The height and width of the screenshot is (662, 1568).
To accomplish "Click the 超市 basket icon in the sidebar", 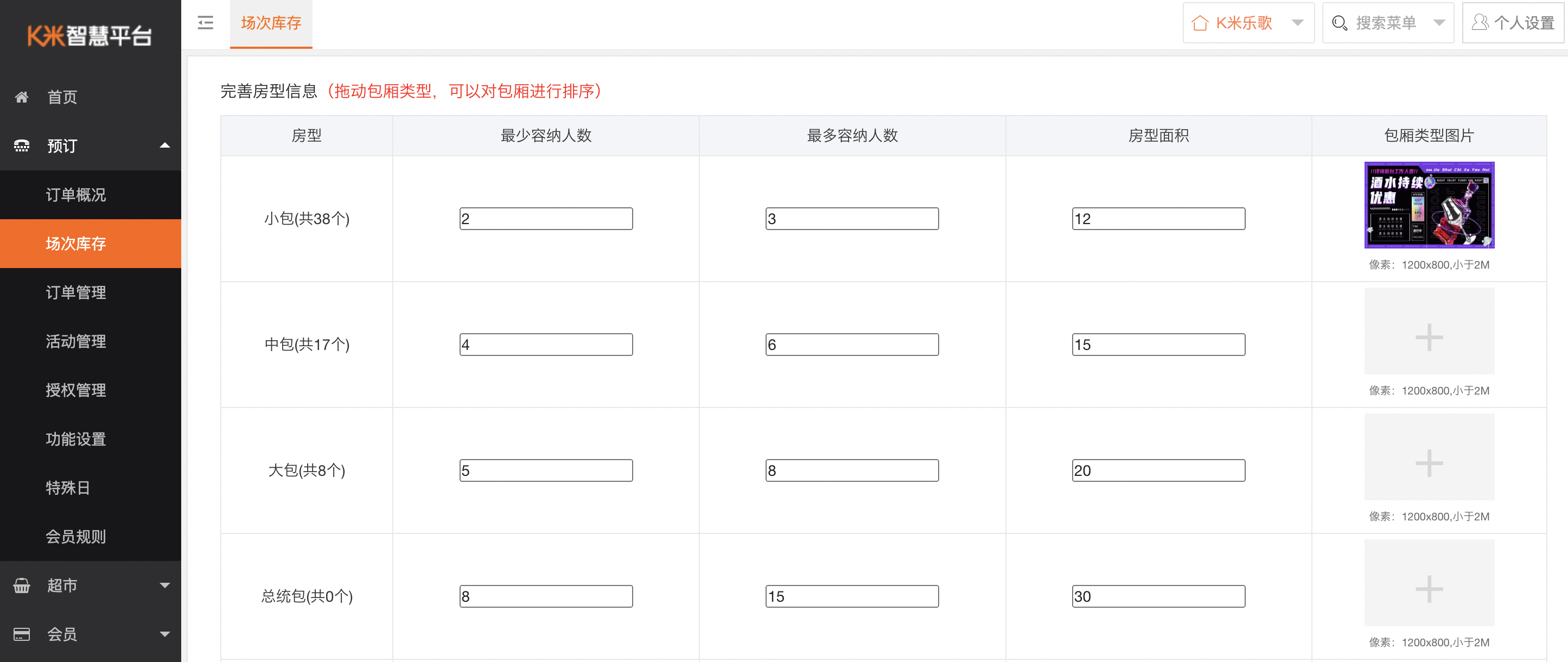I will [22, 585].
